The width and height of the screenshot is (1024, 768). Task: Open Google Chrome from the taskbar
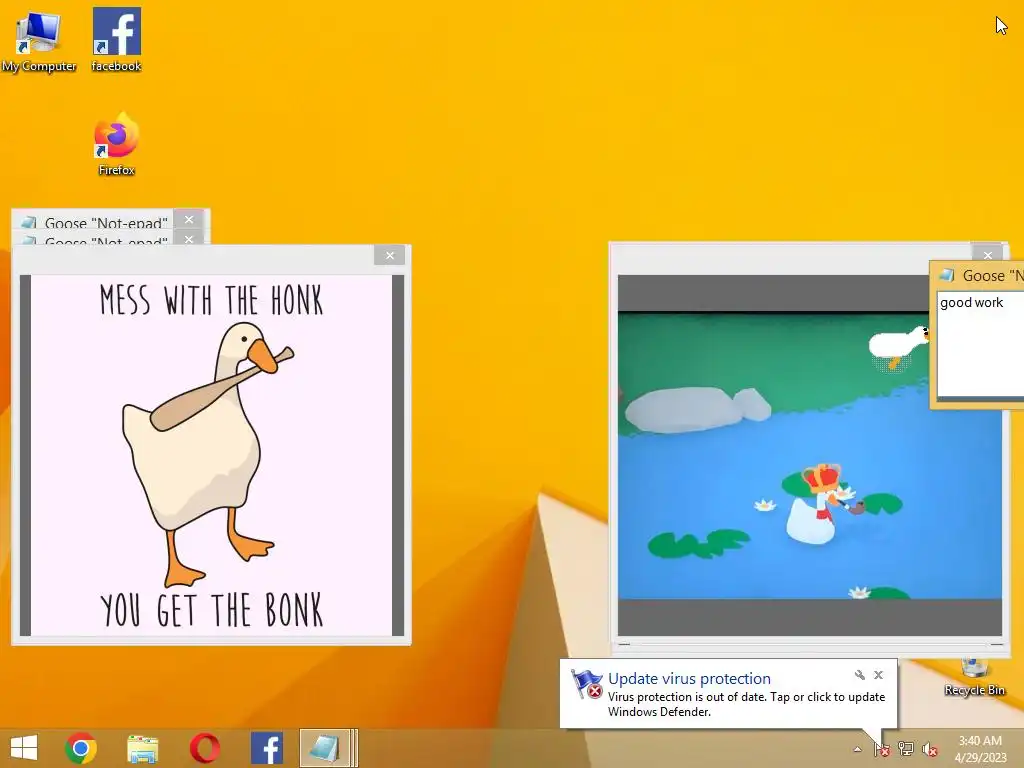point(81,748)
